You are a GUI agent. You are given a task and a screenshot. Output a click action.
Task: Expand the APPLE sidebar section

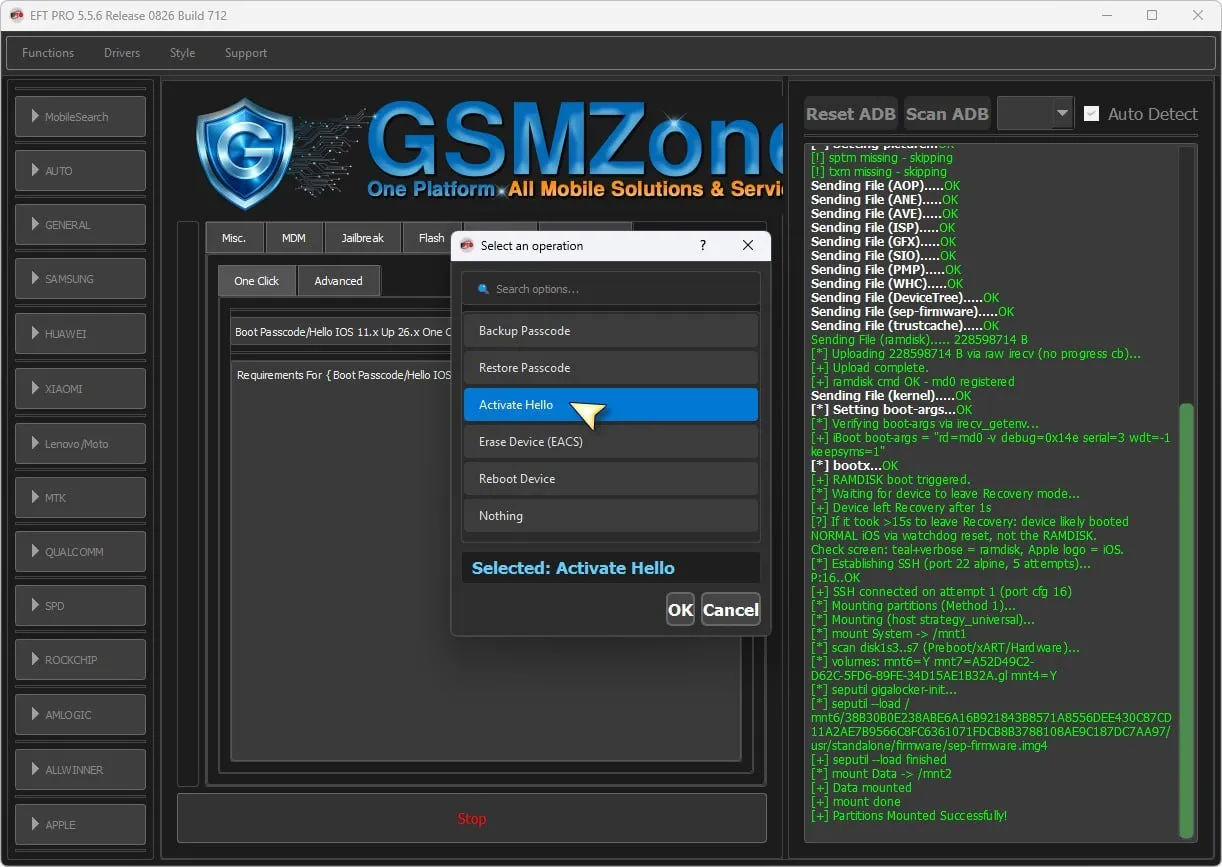point(80,824)
